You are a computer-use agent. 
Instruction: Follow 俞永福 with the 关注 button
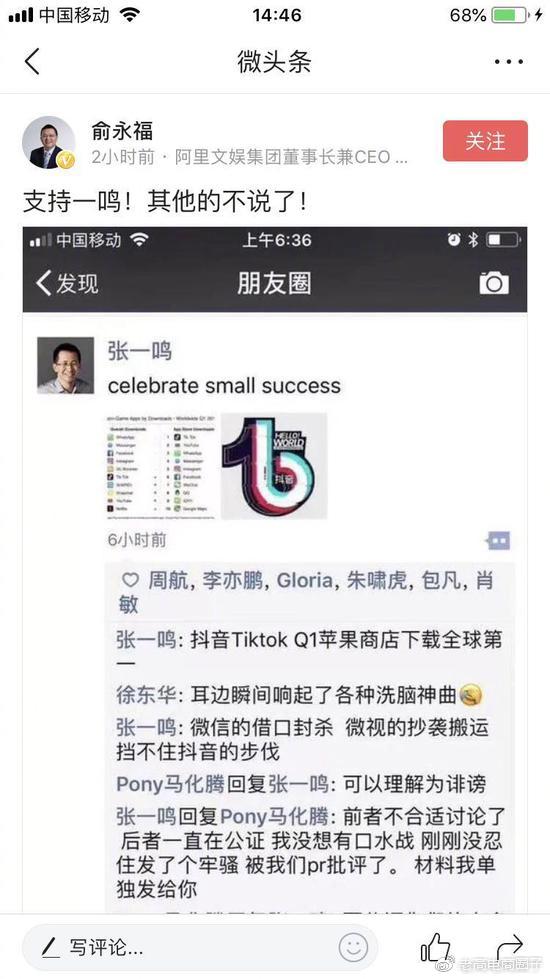[x=485, y=140]
